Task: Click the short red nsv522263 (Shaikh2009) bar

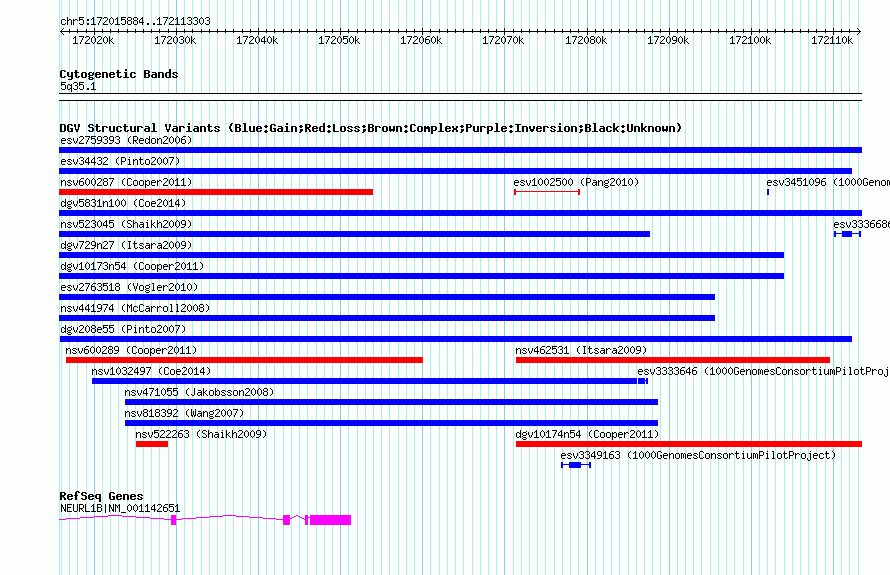Action: [x=152, y=444]
